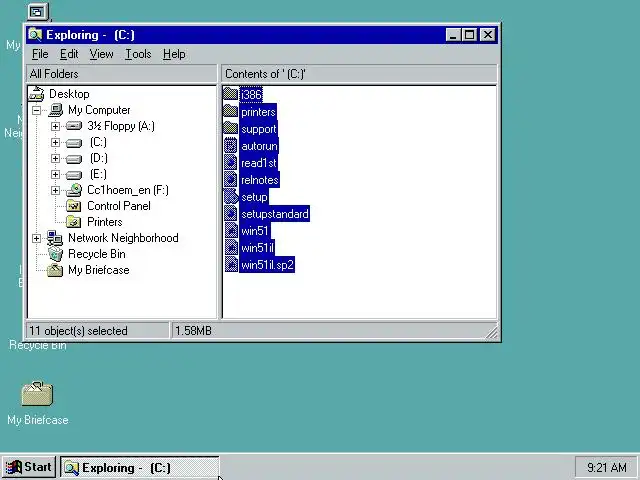This screenshot has height=480, width=640.
Task: Expand the 3½ Floppy (A:) node
Action: tap(56, 126)
